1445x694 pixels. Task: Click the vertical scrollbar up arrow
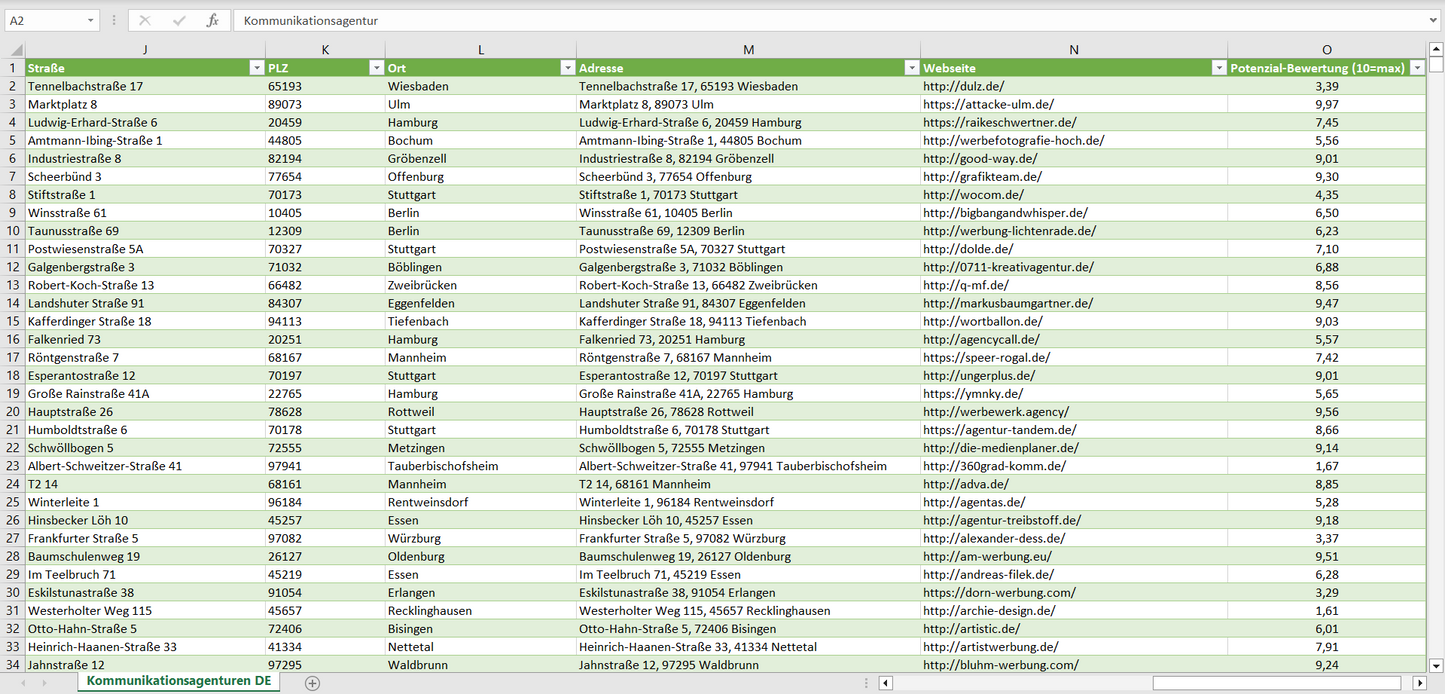1436,49
